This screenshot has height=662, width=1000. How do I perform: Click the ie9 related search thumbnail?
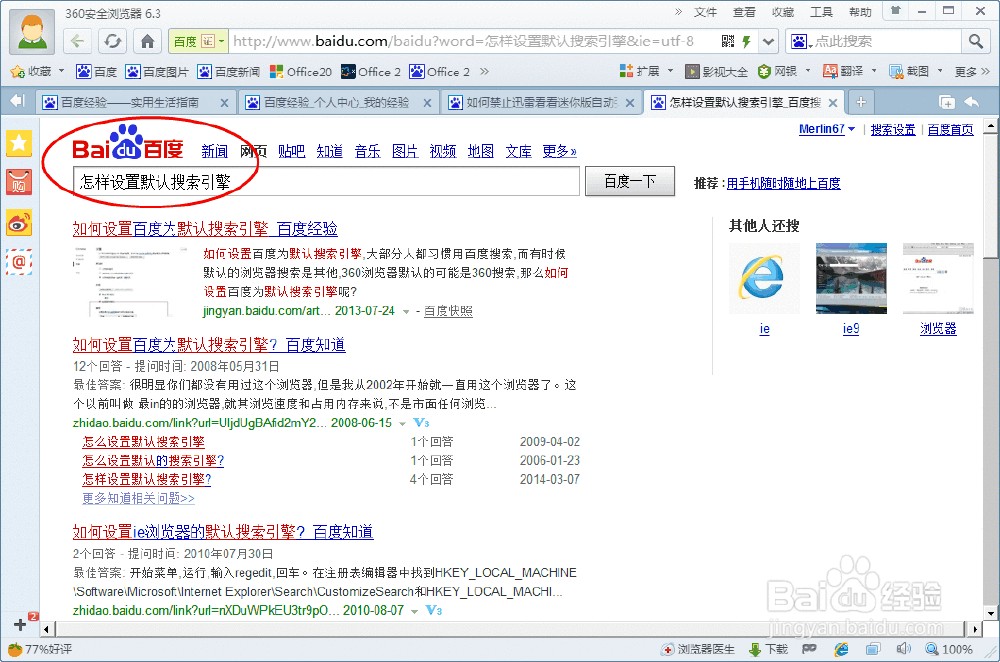tap(851, 279)
